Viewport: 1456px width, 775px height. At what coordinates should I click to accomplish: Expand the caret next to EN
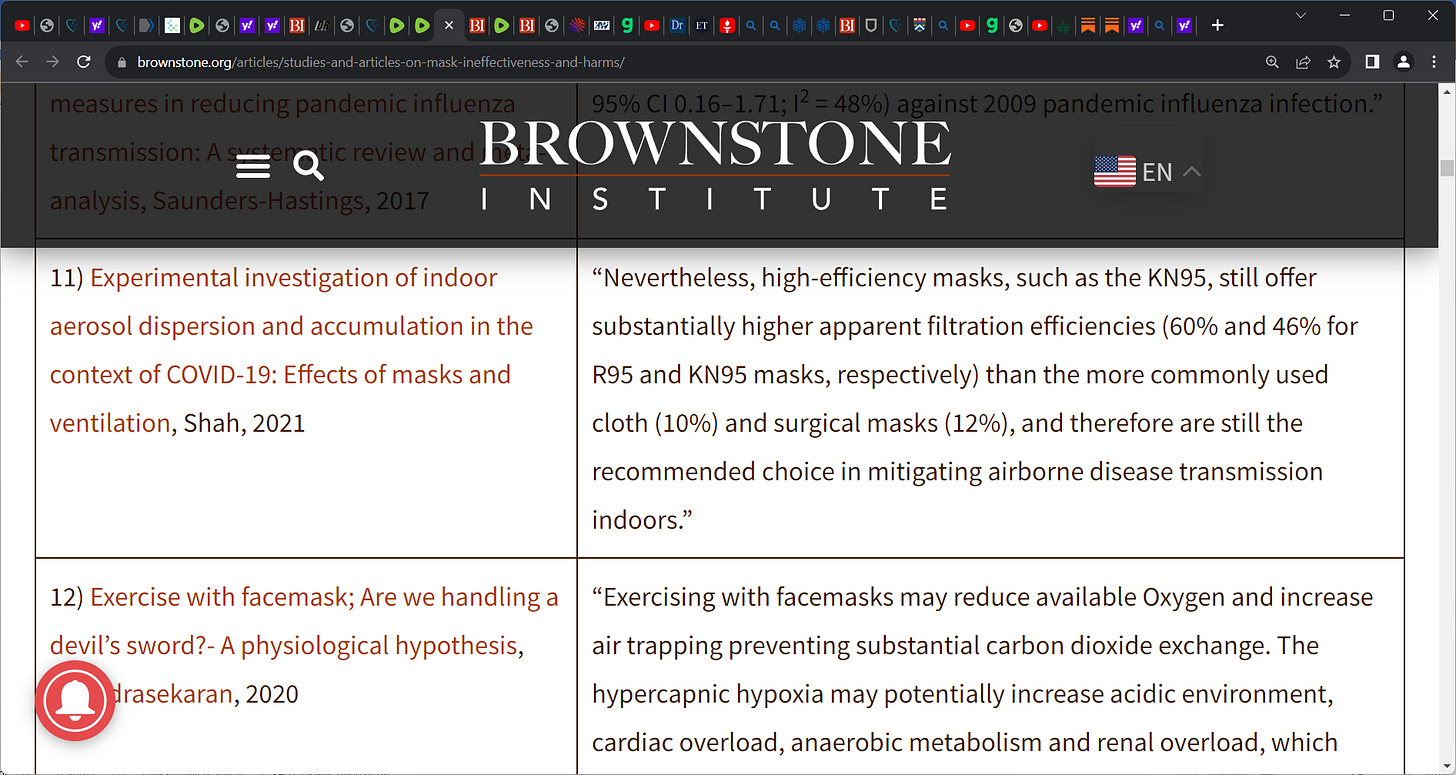pos(1191,172)
